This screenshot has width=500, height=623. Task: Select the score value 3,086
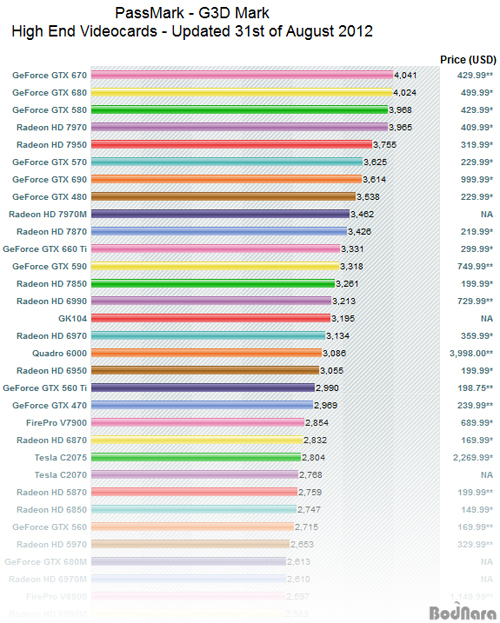(334, 354)
